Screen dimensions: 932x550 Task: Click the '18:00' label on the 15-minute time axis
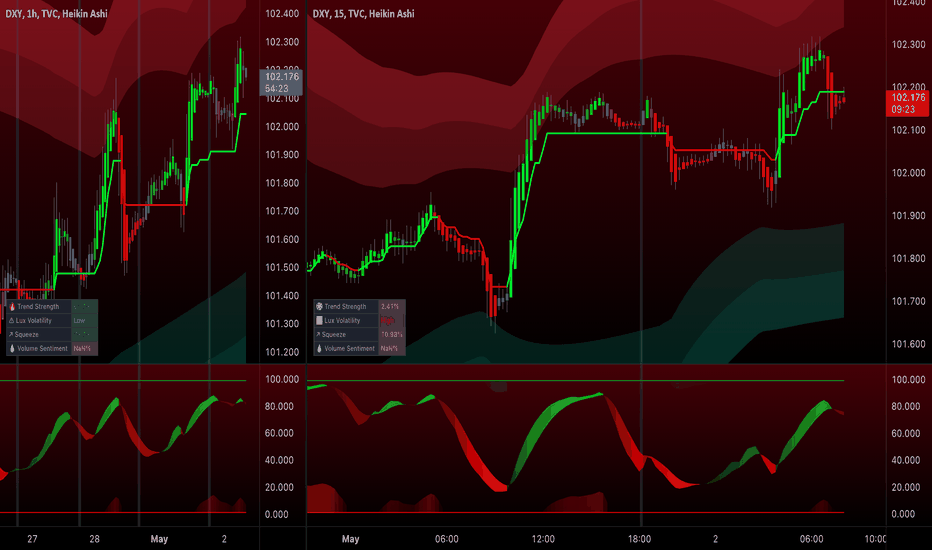(639, 539)
